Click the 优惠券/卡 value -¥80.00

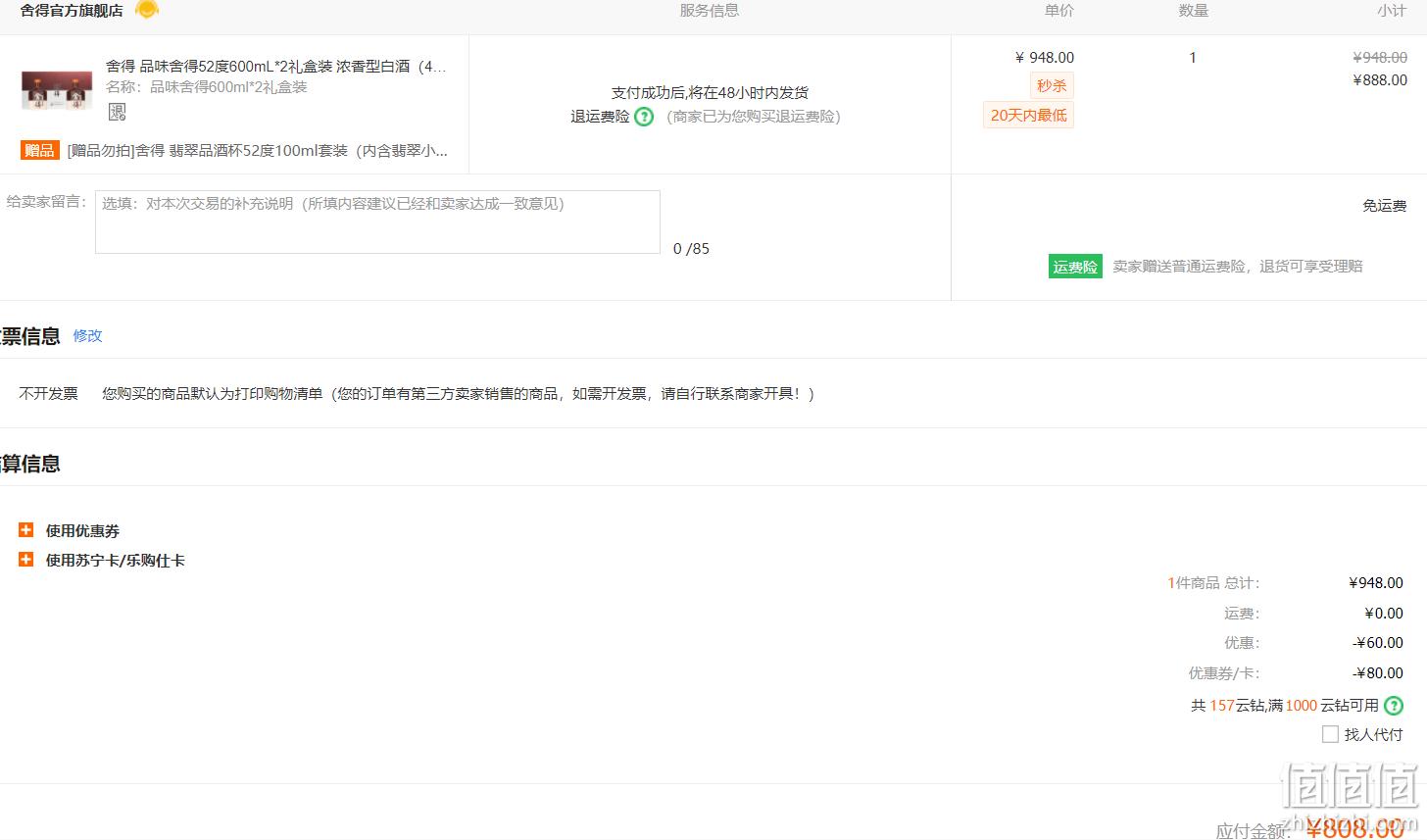point(1378,673)
